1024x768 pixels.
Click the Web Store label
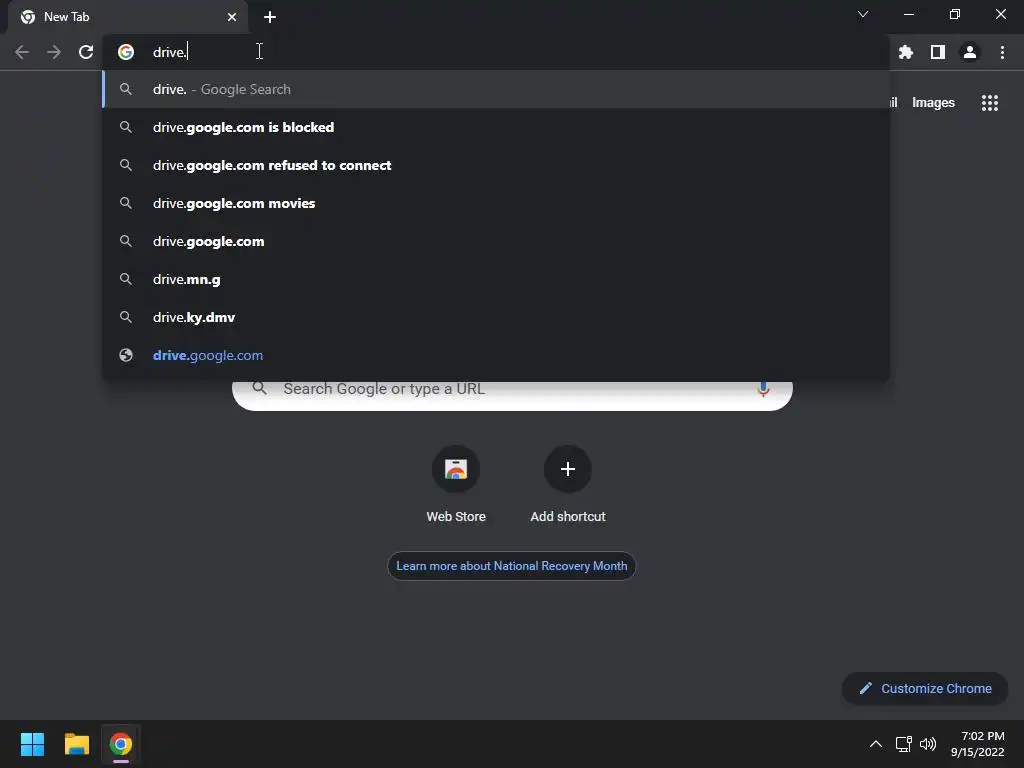pos(456,517)
